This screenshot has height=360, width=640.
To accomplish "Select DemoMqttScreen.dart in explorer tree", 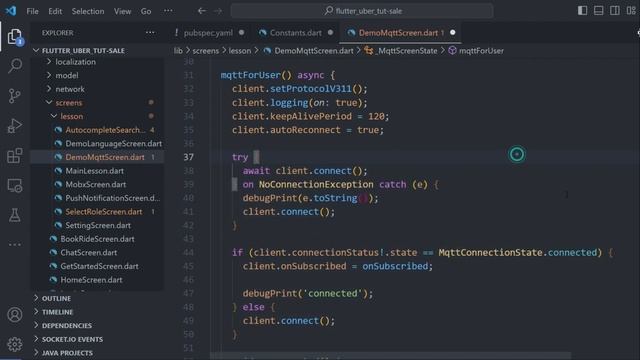I will (105, 157).
